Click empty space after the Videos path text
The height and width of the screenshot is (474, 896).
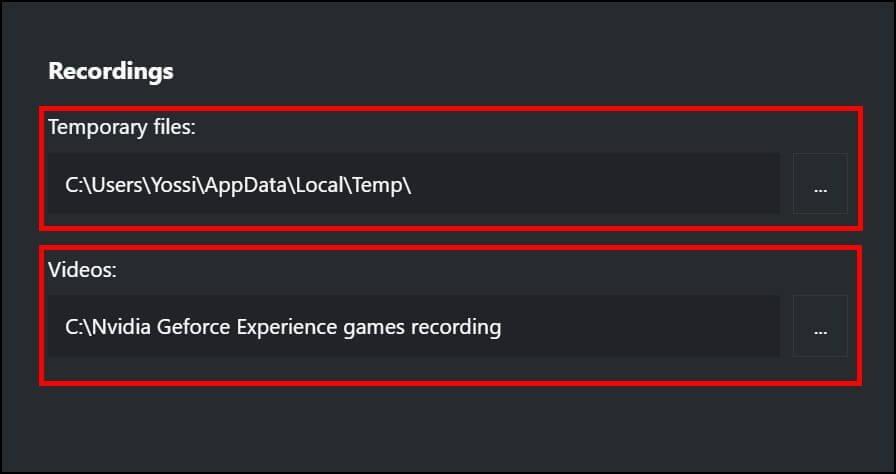pos(640,326)
